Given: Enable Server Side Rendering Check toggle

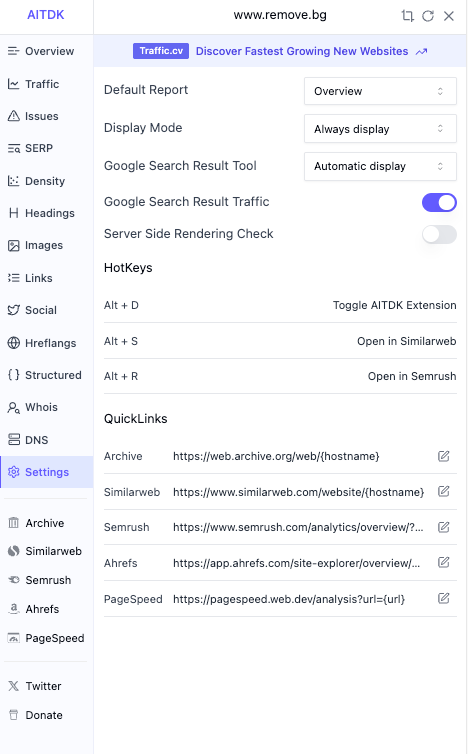Looking at the screenshot, I should pos(439,234).
